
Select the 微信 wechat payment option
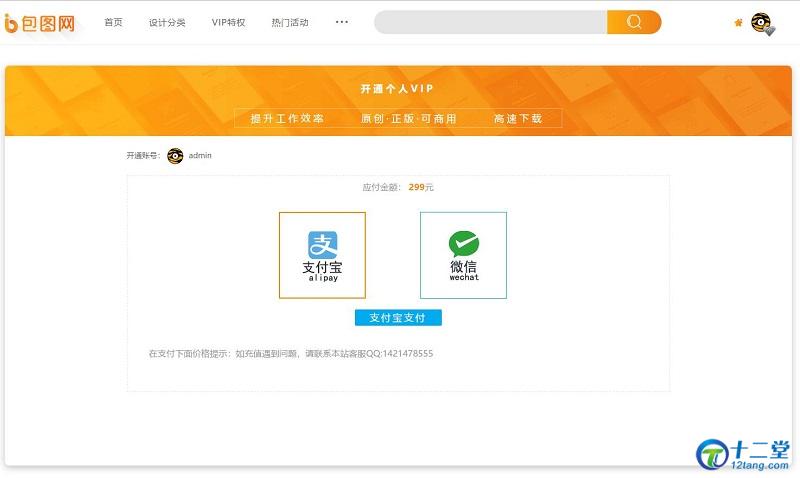pyautogui.click(x=463, y=255)
